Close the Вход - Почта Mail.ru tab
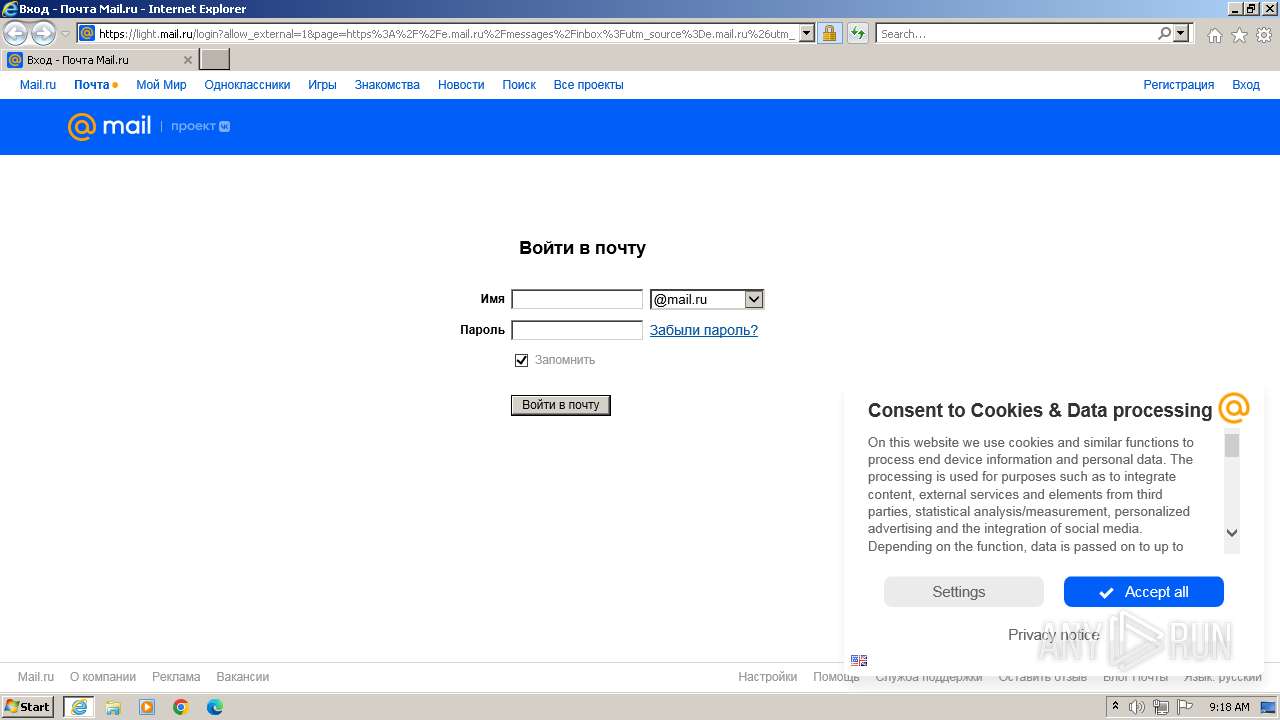Screen dimensions: 1280x720 tap(187, 60)
